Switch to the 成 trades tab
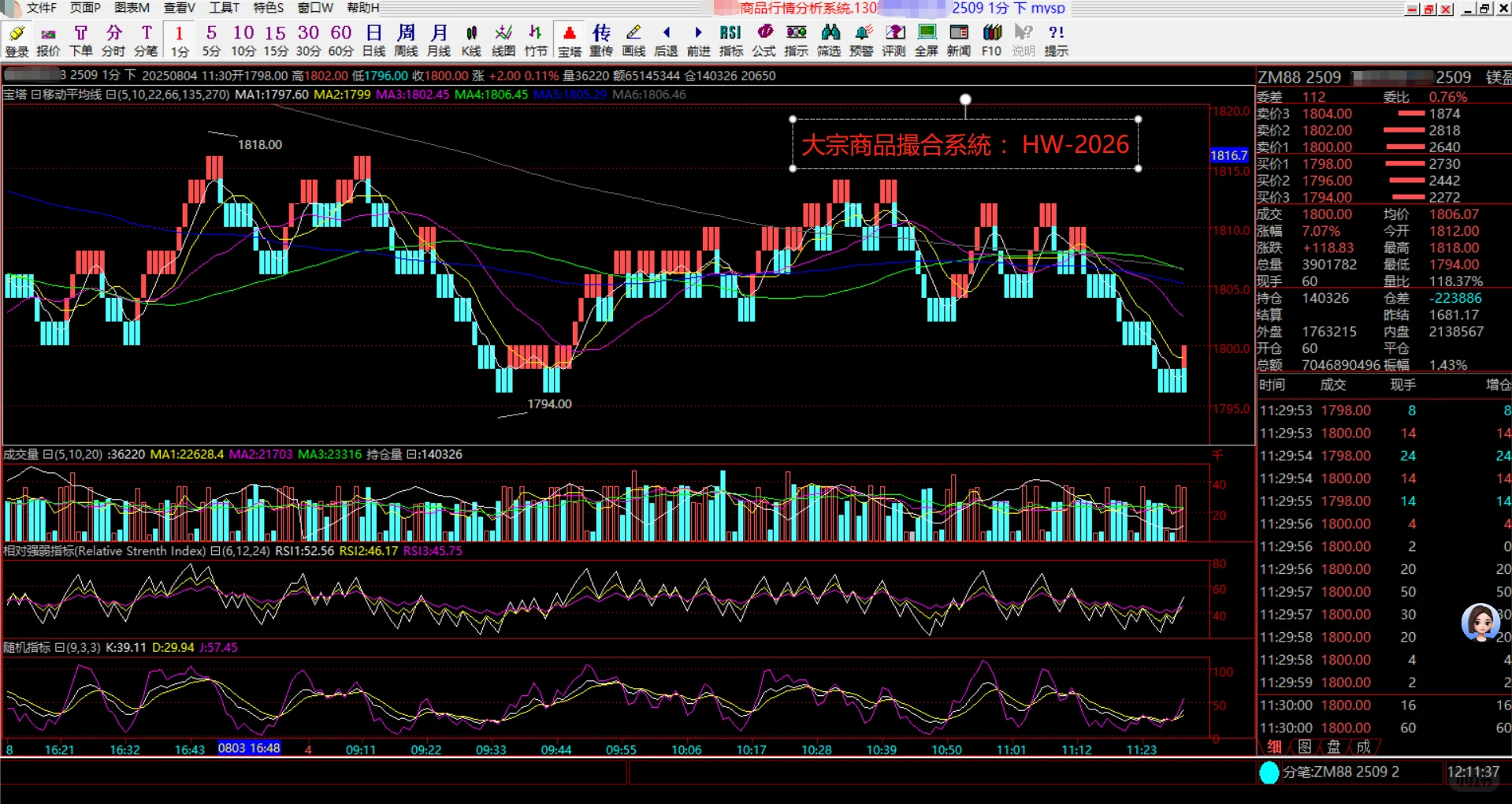The width and height of the screenshot is (1512, 804). click(1364, 746)
